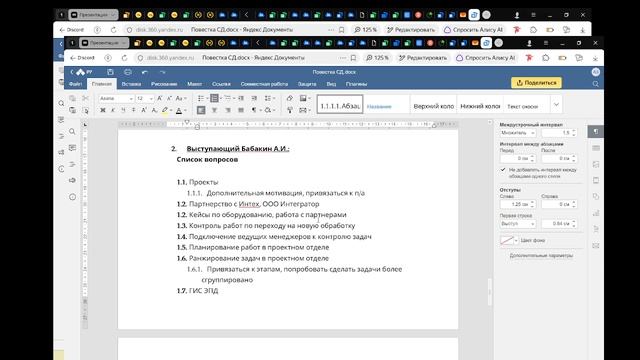Click the numbered list icon
Image resolution: width=640 pixels, height=360 pixels.
(214, 98)
